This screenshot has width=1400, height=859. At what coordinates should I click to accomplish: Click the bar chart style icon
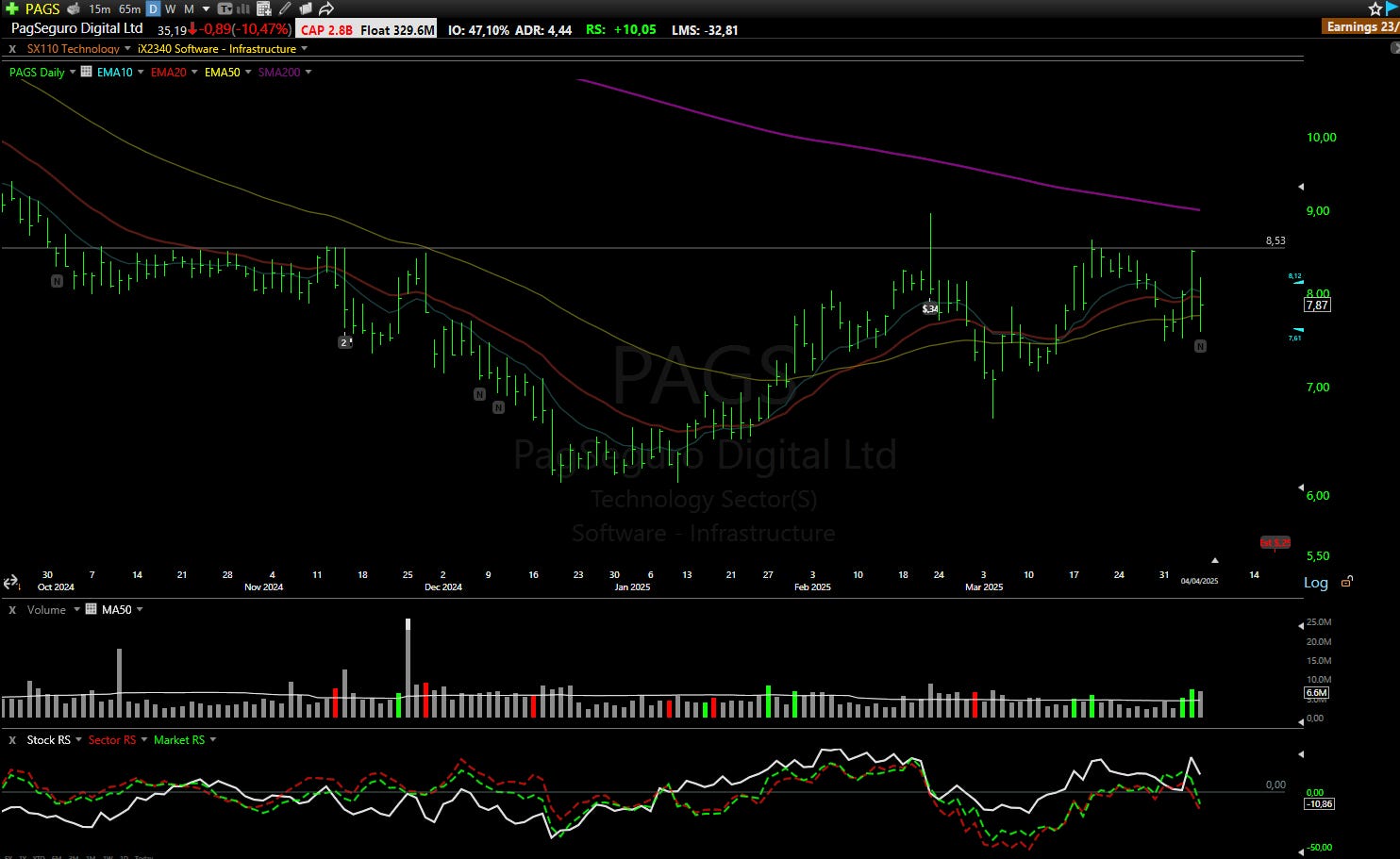click(243, 8)
